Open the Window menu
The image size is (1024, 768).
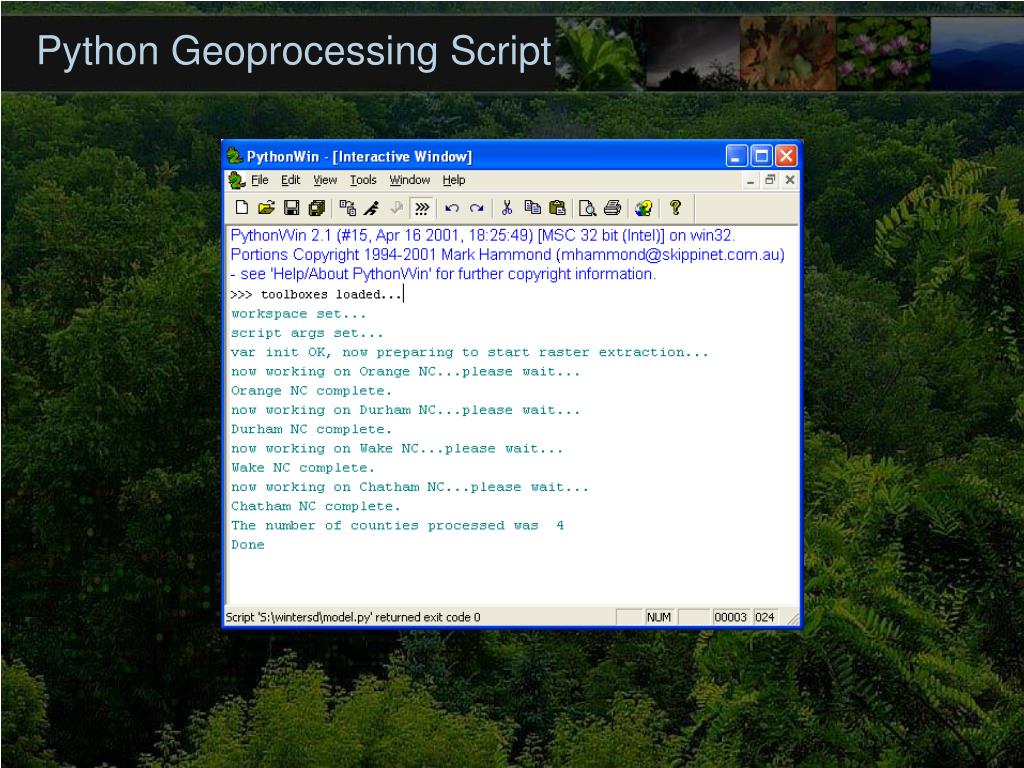(409, 180)
